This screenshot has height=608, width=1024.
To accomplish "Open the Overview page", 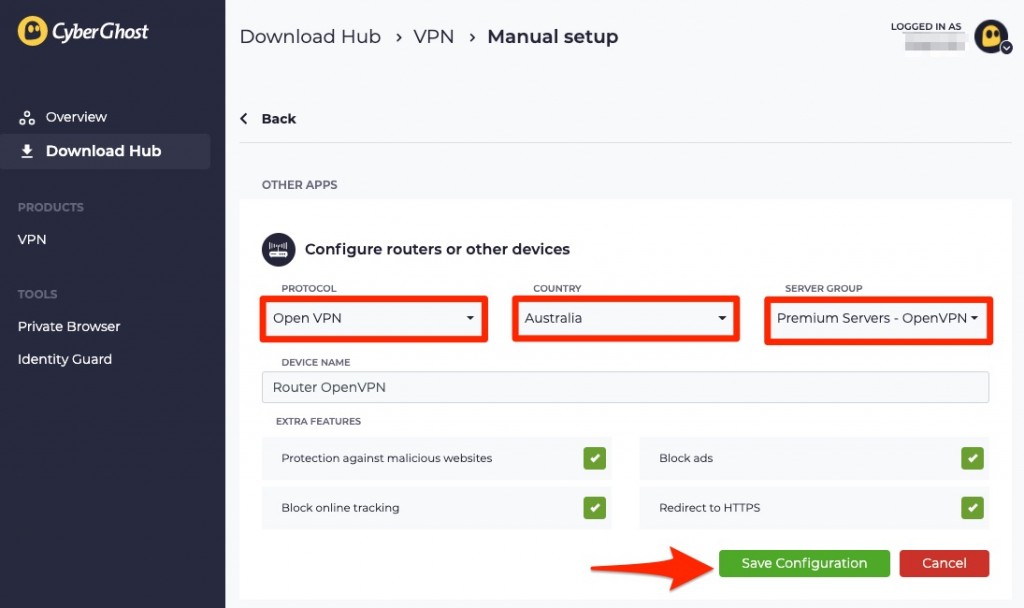I will click(76, 118).
